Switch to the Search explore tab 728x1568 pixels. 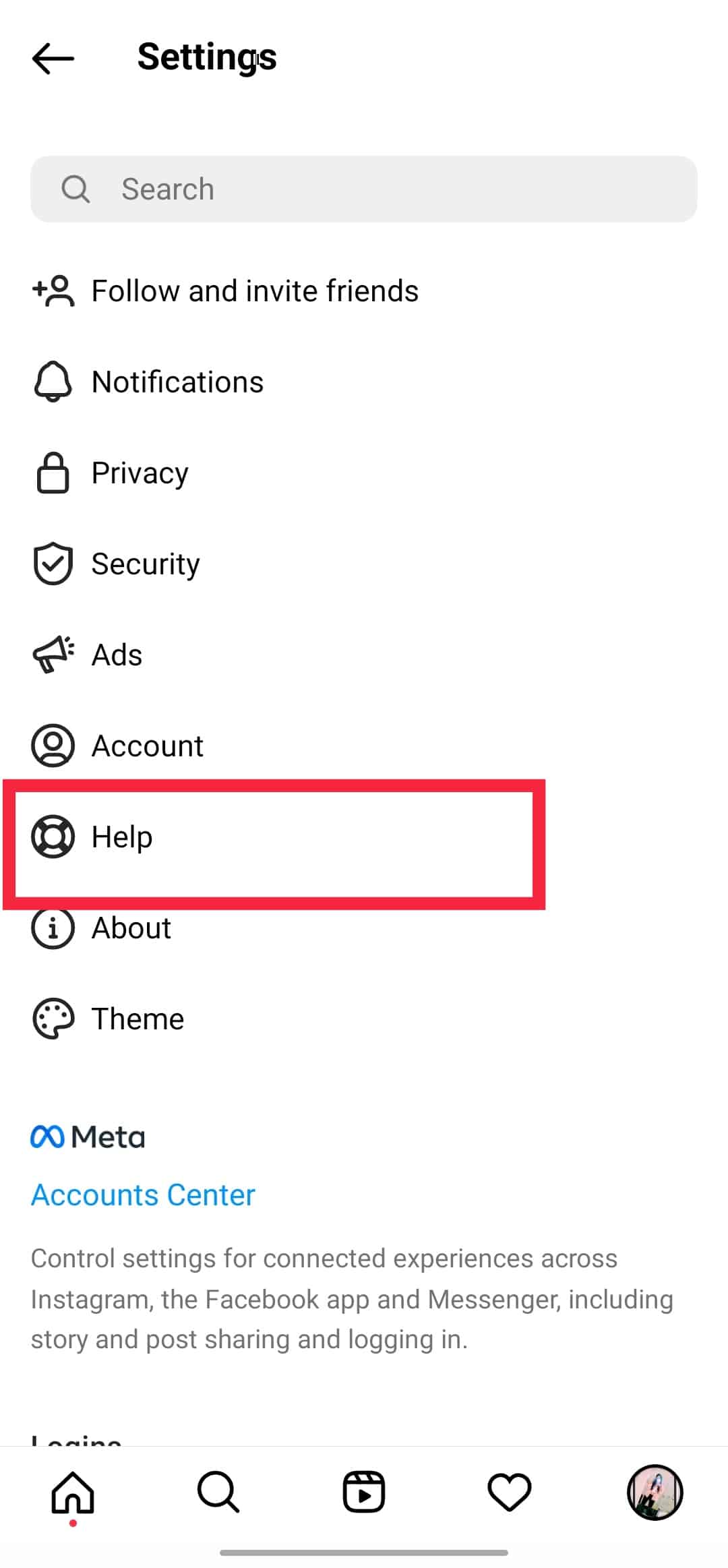tap(218, 1492)
